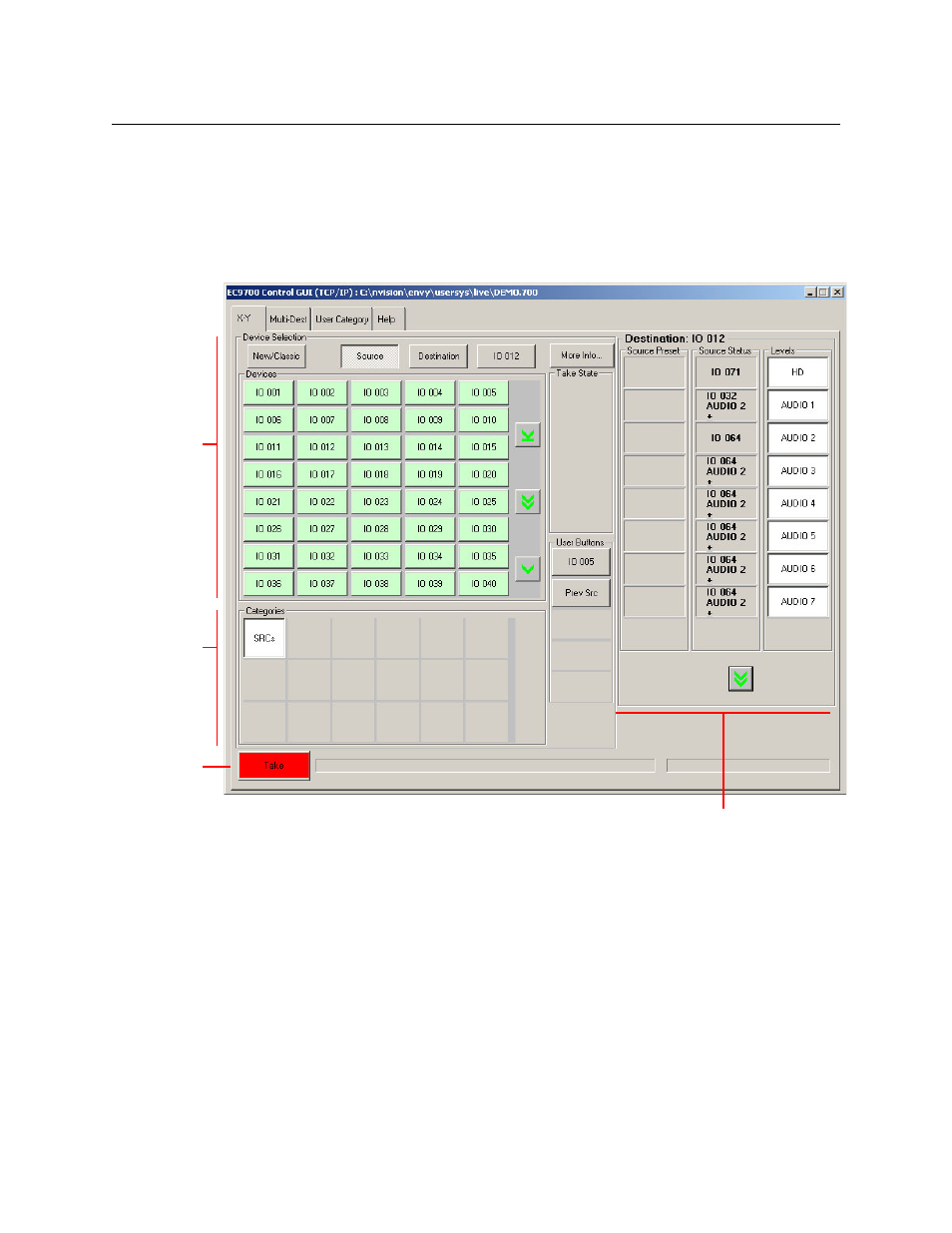
Task: Select device IO 005 in Devices grid
Action: (x=483, y=393)
